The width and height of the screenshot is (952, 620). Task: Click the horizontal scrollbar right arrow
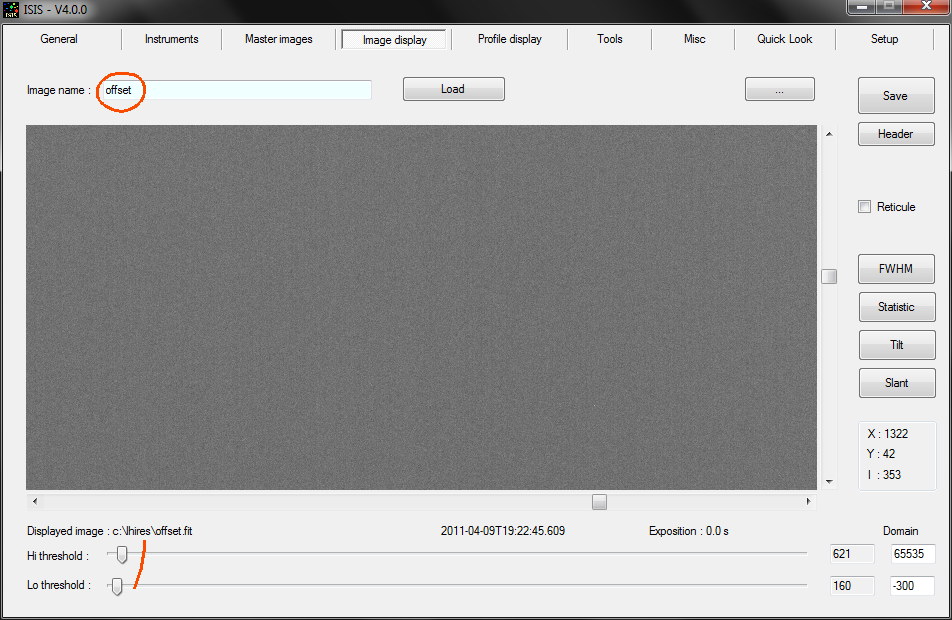(x=809, y=501)
